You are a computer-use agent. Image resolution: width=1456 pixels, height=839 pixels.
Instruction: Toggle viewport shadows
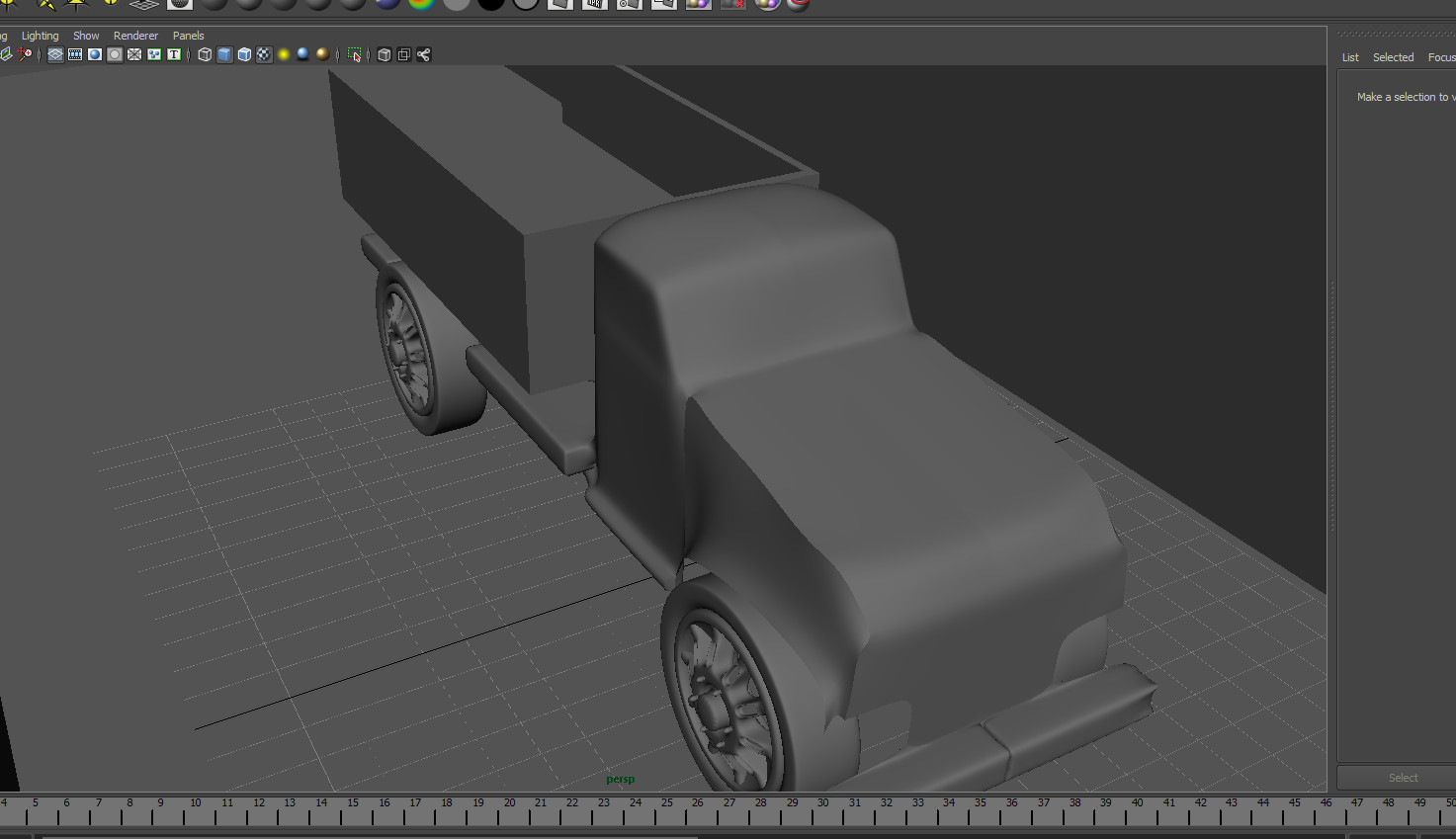tap(303, 54)
